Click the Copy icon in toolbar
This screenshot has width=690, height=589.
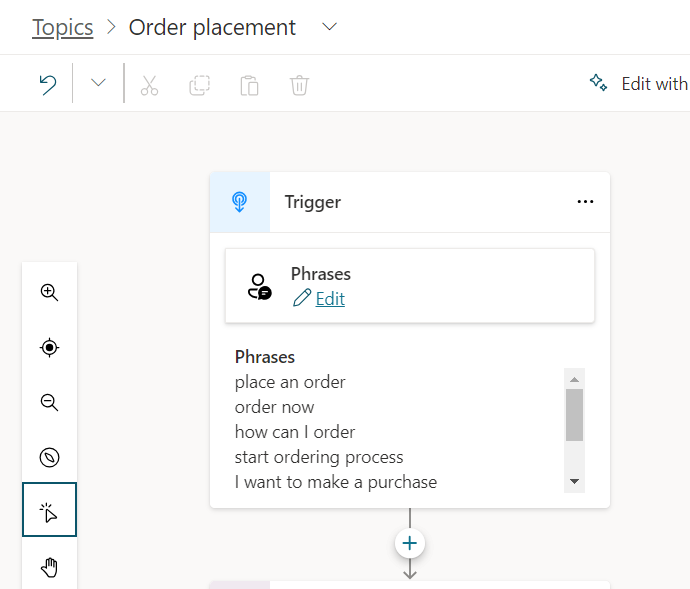pos(199,85)
